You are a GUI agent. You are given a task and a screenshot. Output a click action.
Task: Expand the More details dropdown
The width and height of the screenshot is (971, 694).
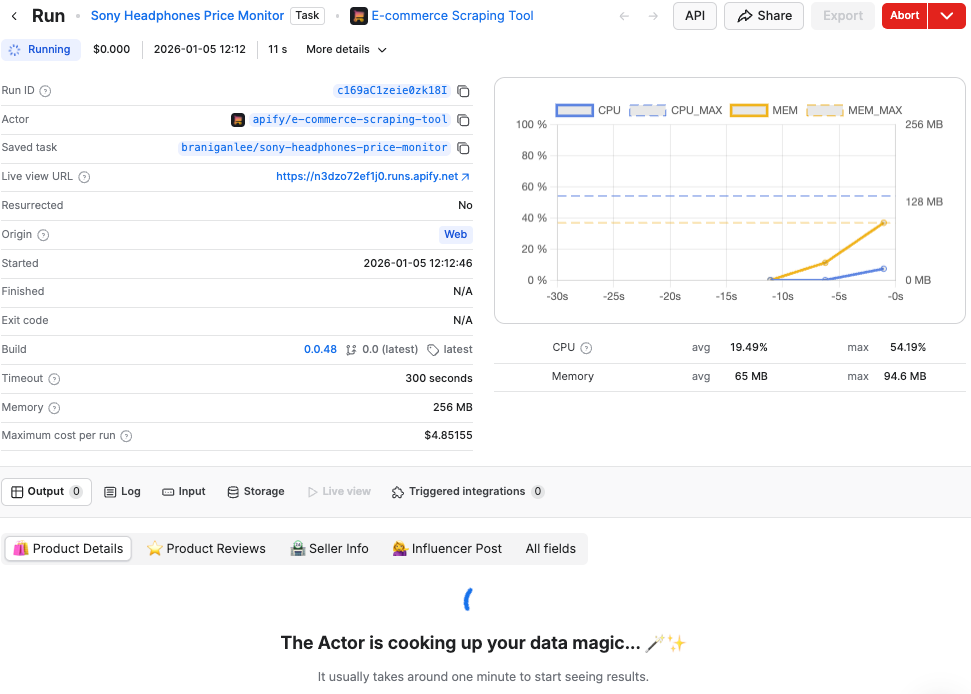point(346,49)
